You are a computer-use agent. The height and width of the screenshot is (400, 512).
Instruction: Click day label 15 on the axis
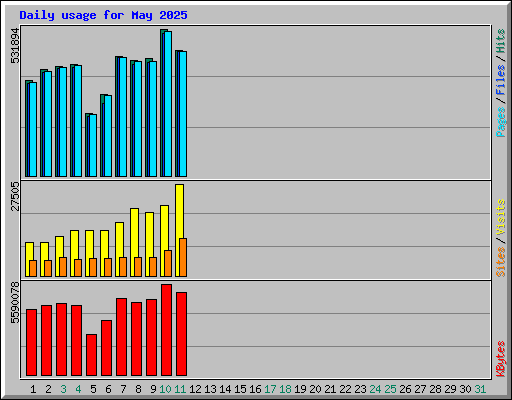240,389
